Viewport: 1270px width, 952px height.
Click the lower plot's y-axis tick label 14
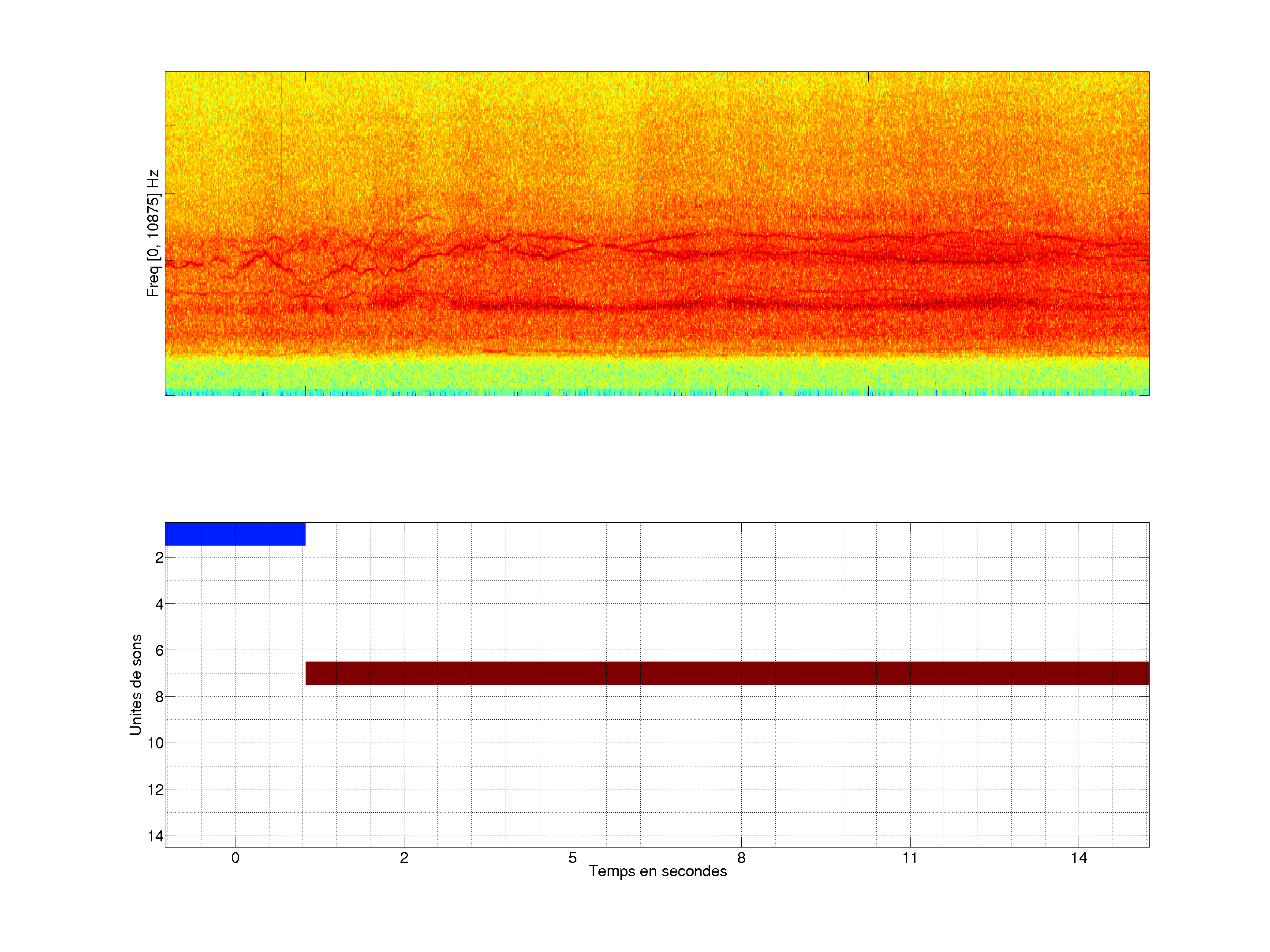point(156,836)
